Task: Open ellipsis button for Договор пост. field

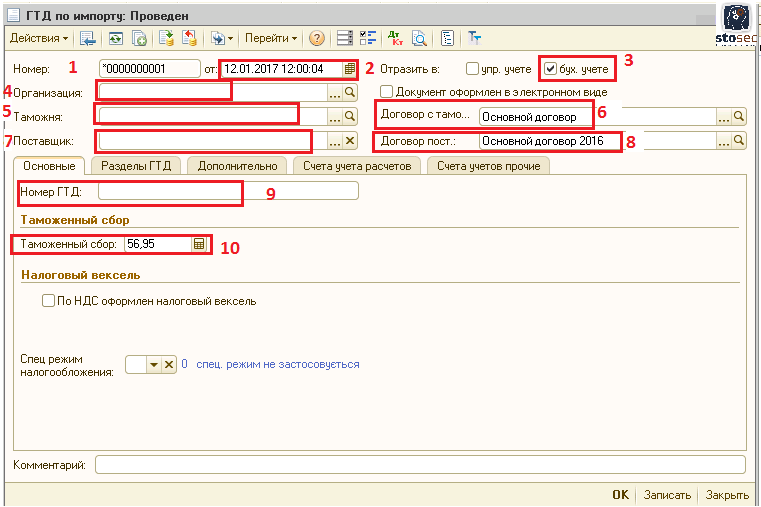Action: pos(724,141)
